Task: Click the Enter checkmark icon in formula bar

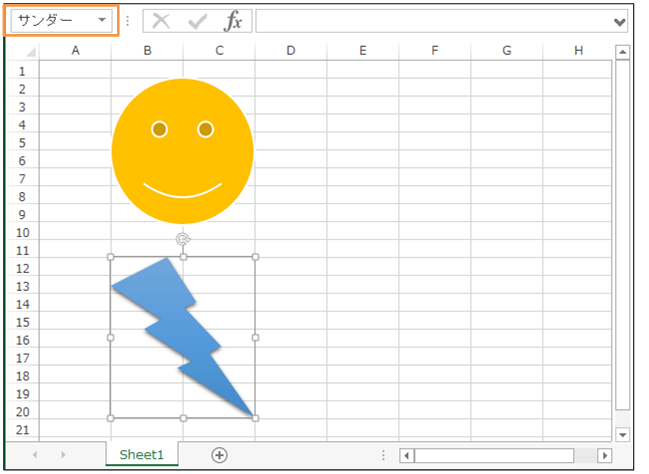Action: pos(197,21)
